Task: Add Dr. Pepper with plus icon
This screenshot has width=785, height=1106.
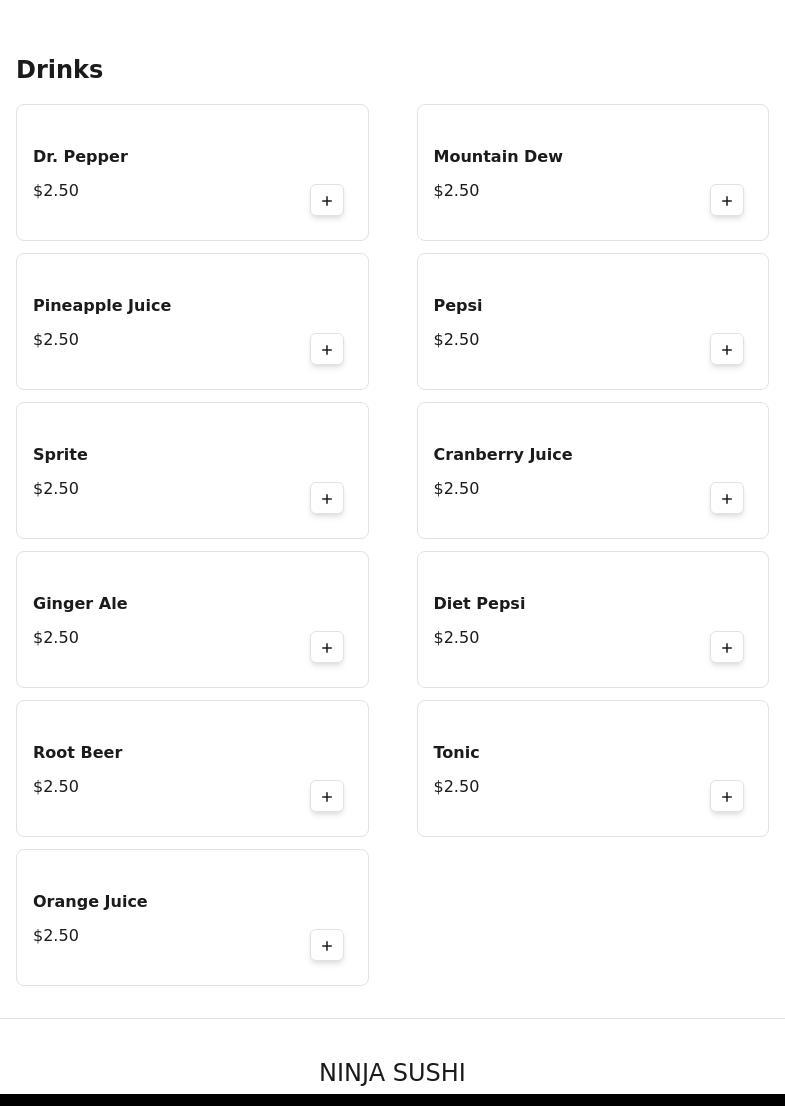Action: point(327,201)
